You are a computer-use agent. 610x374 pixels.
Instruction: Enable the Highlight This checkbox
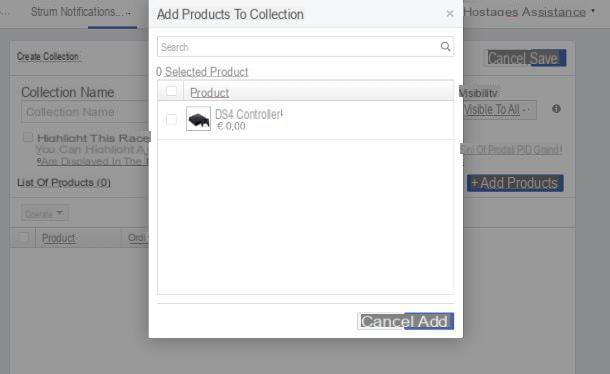point(28,137)
